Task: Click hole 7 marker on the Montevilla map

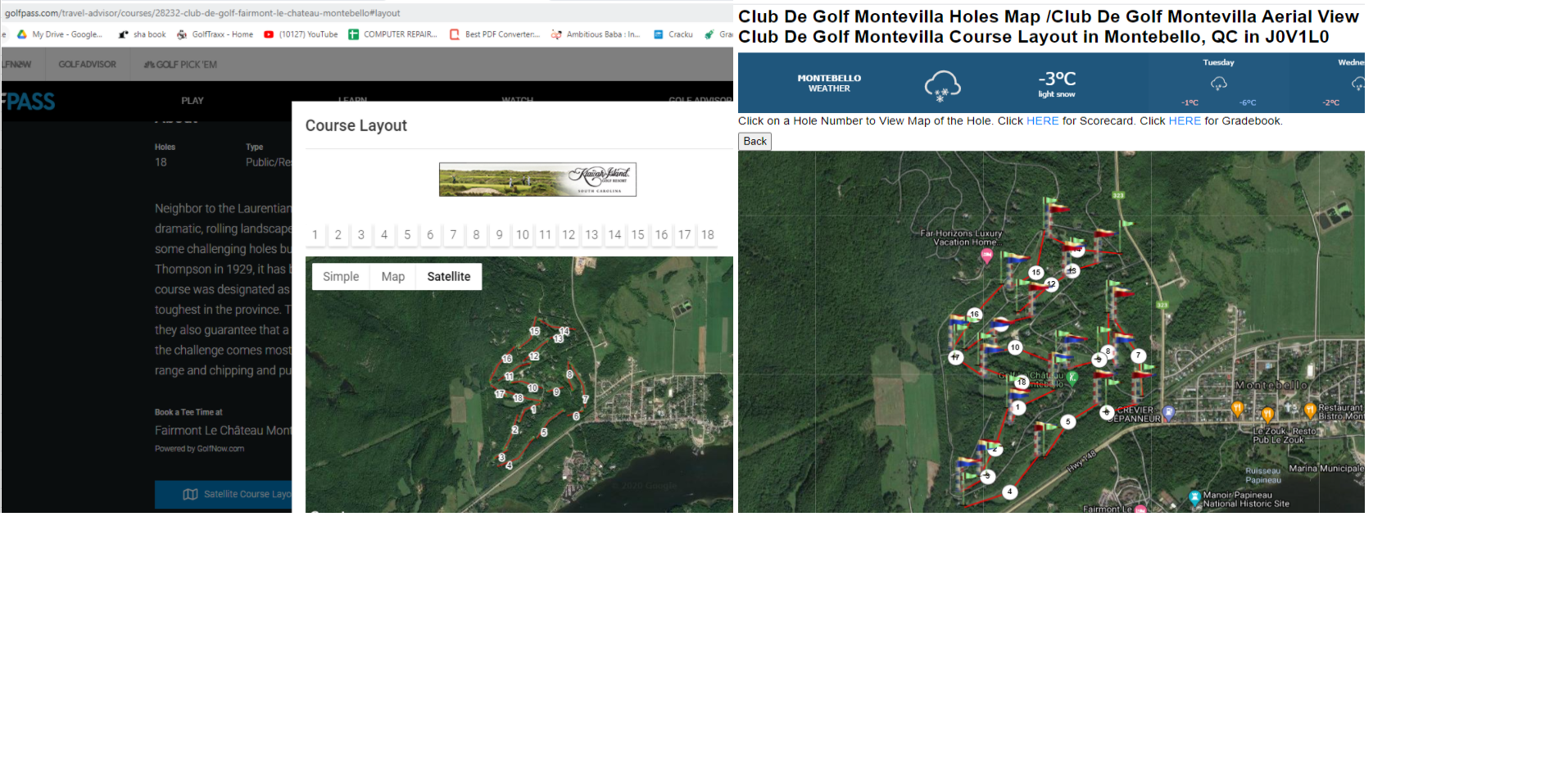Action: click(x=1138, y=356)
